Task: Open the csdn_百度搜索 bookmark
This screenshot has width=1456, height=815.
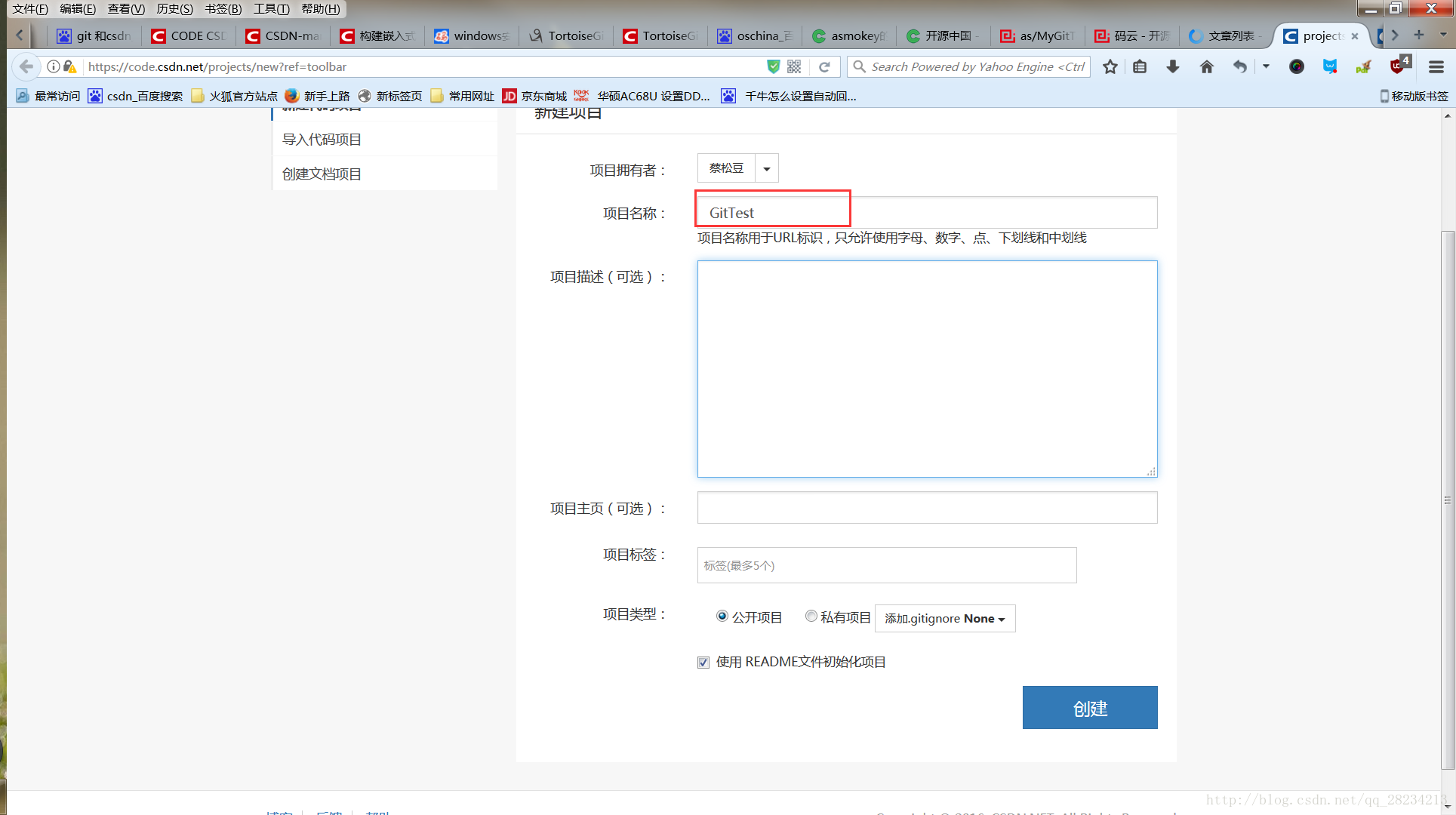Action: point(135,96)
